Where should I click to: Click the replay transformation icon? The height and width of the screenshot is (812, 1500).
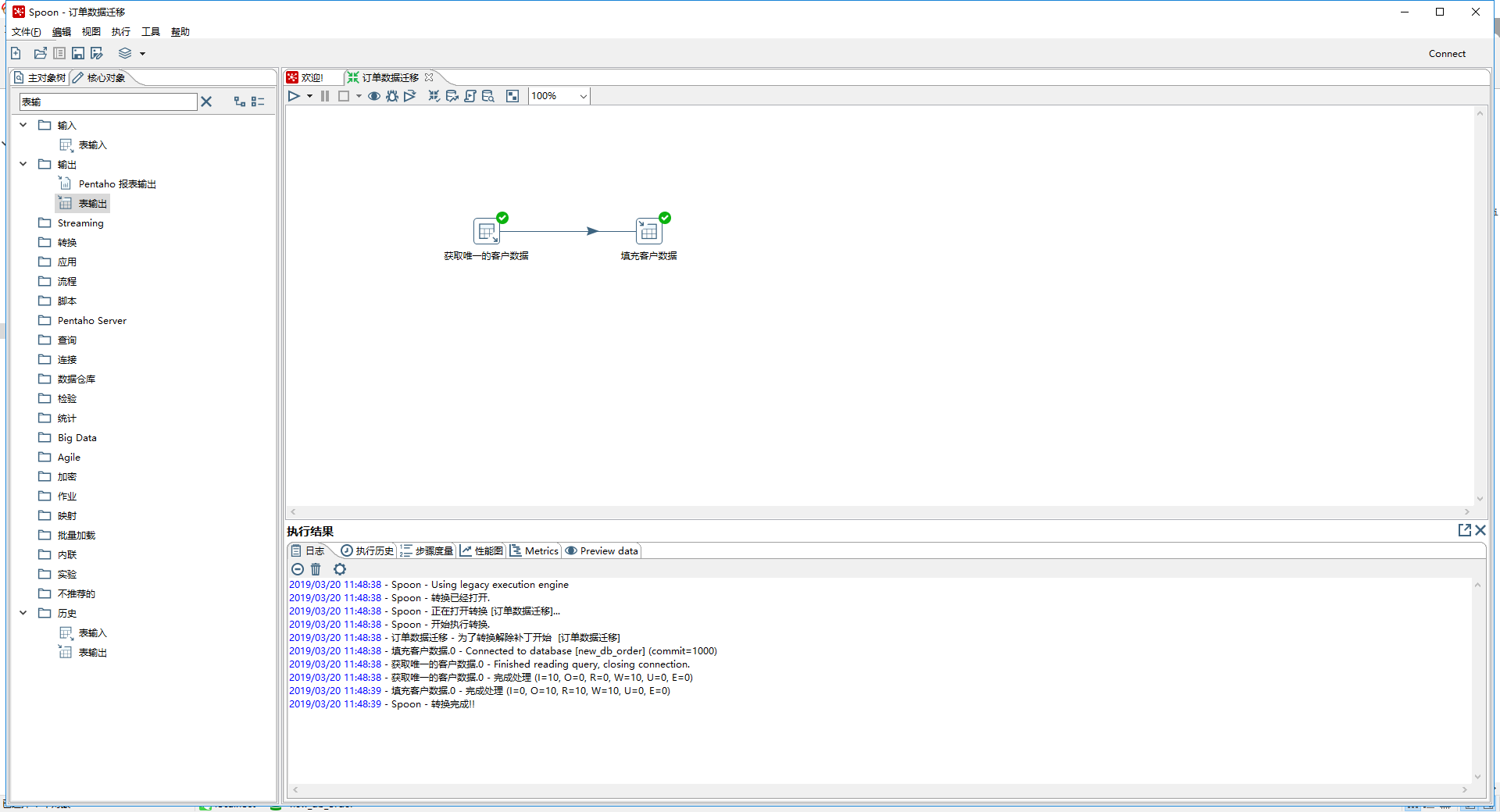coord(410,96)
